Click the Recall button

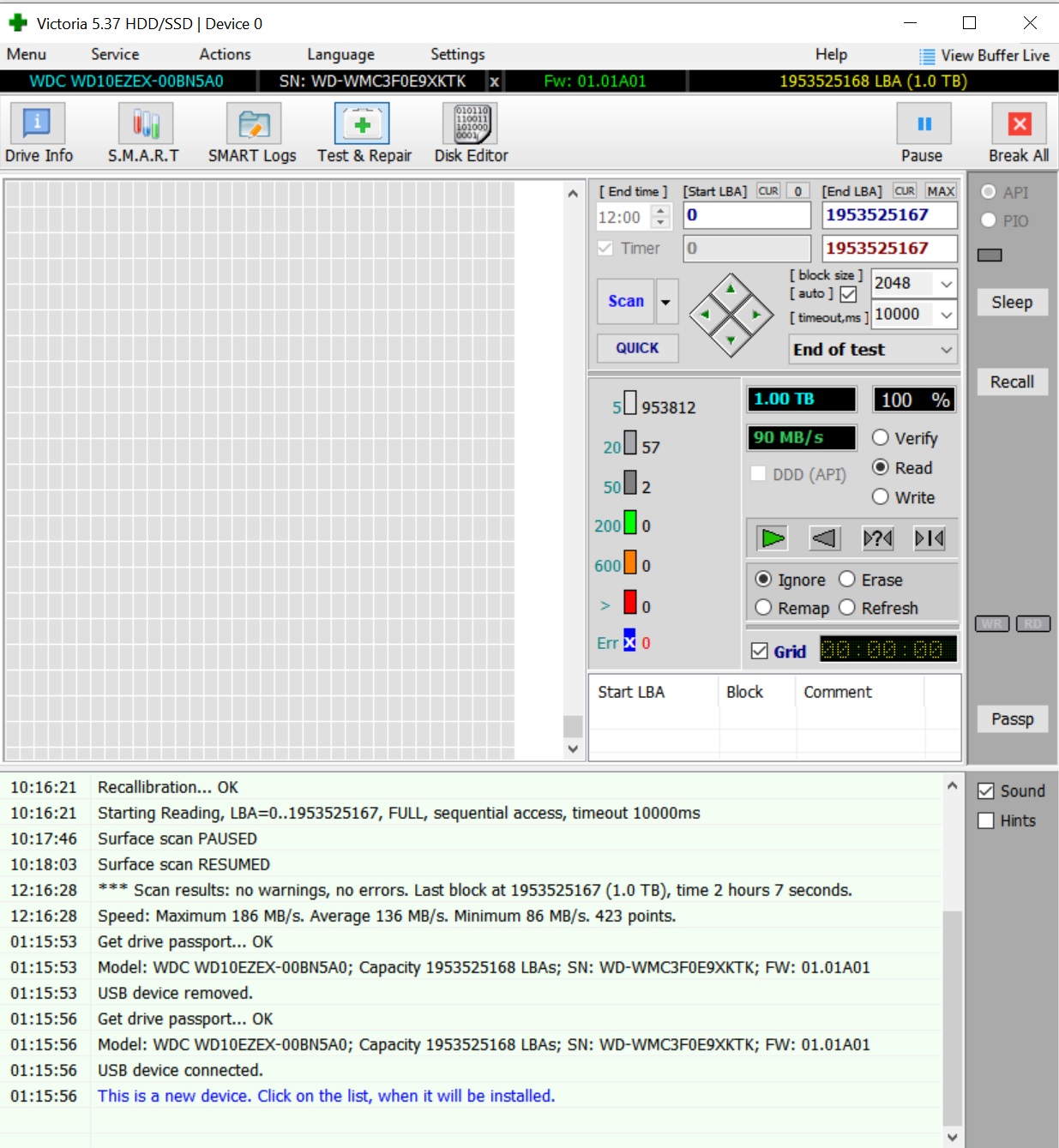point(1012,382)
